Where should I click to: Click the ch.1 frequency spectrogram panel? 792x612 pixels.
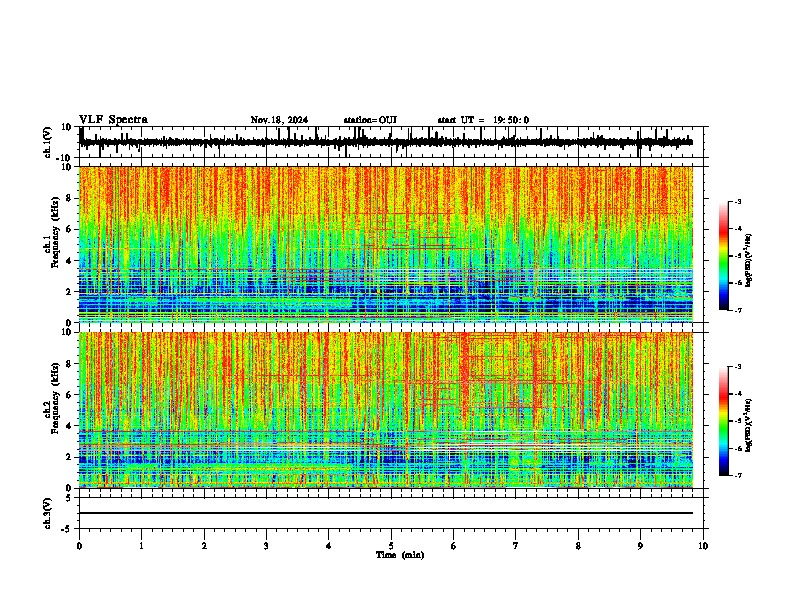[386, 244]
